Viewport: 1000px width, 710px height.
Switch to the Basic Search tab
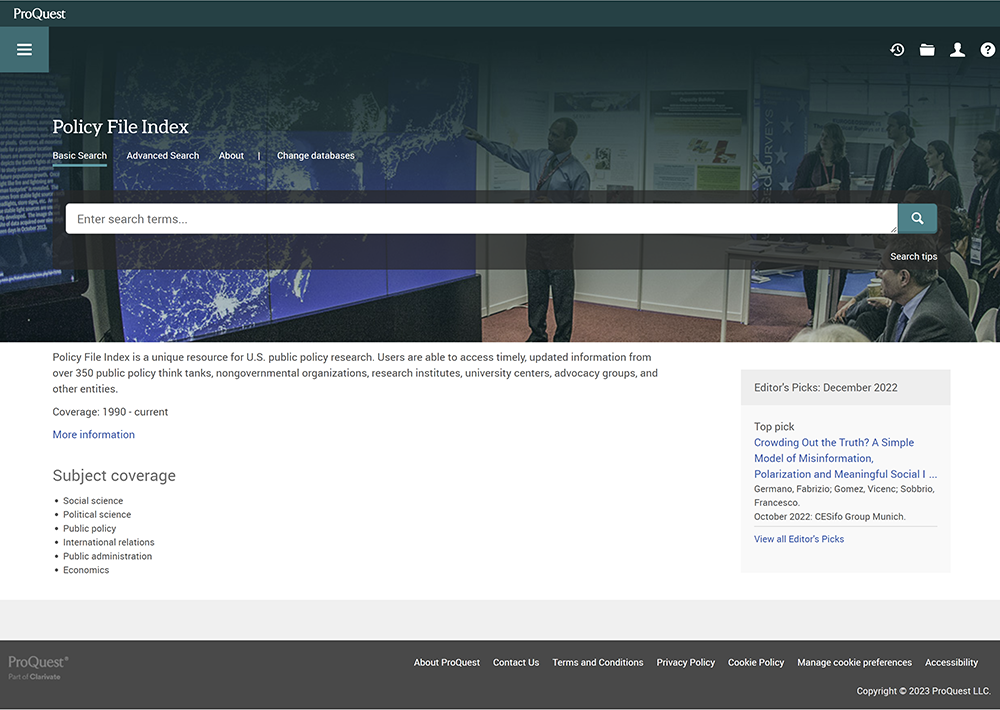pos(79,156)
